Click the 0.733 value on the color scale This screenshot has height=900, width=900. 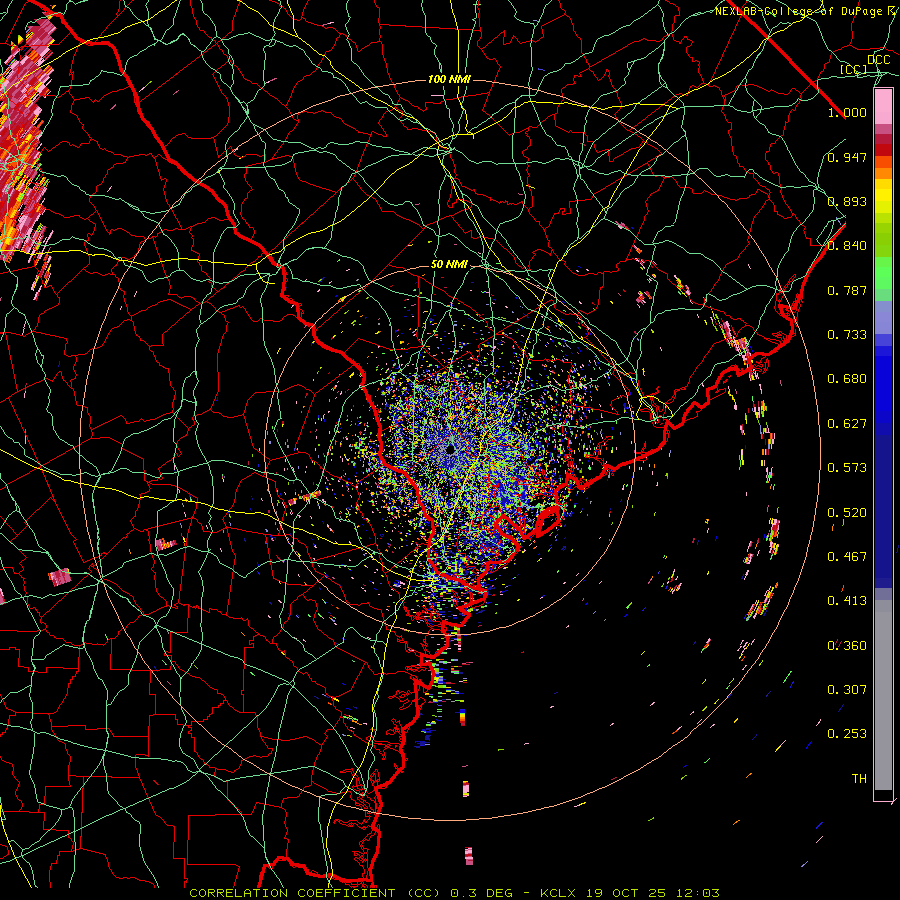point(847,335)
